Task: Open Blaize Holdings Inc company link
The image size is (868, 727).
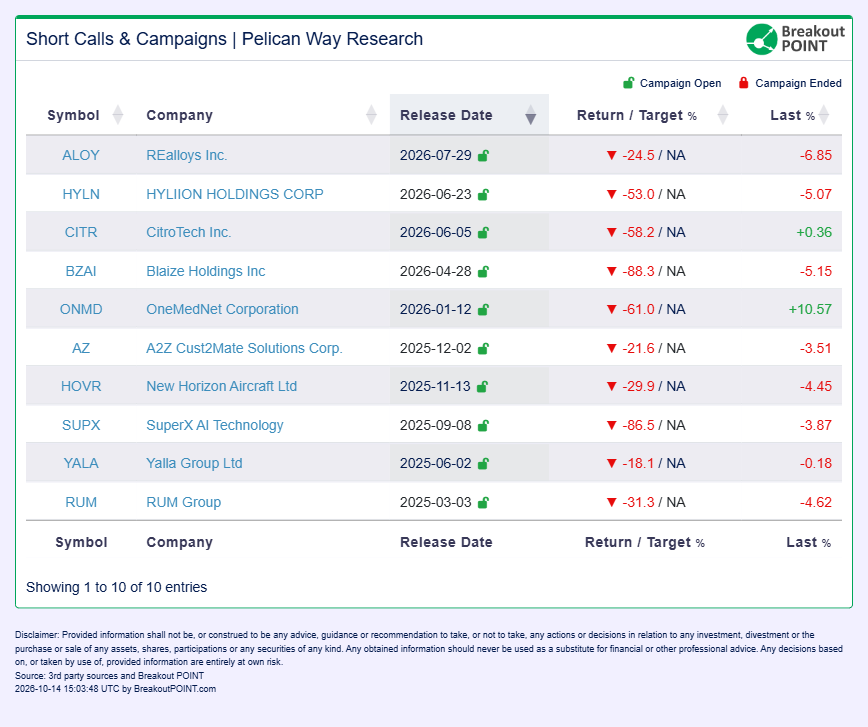Action: (205, 271)
